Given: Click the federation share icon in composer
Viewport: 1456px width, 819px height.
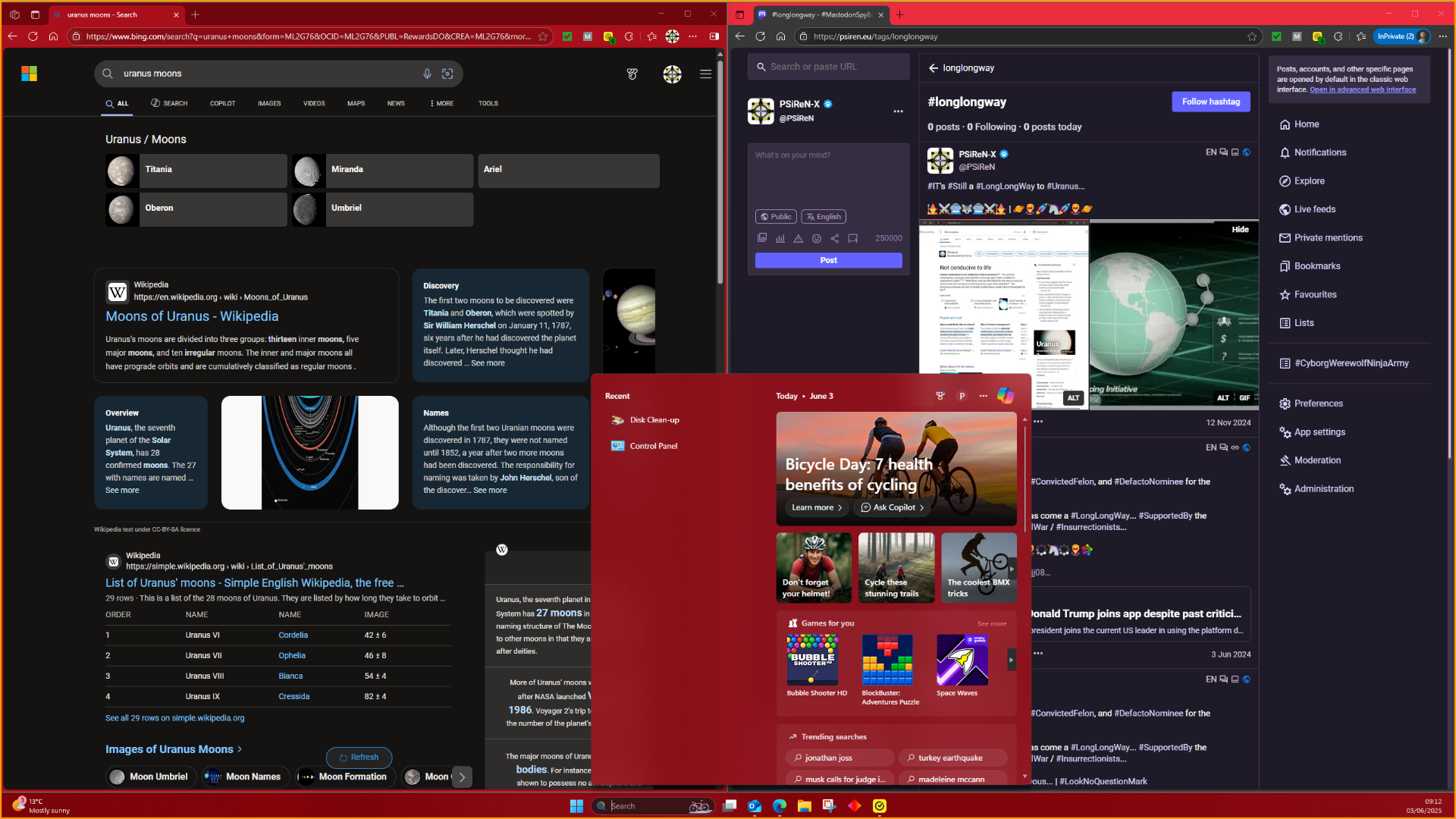Looking at the screenshot, I should [835, 238].
